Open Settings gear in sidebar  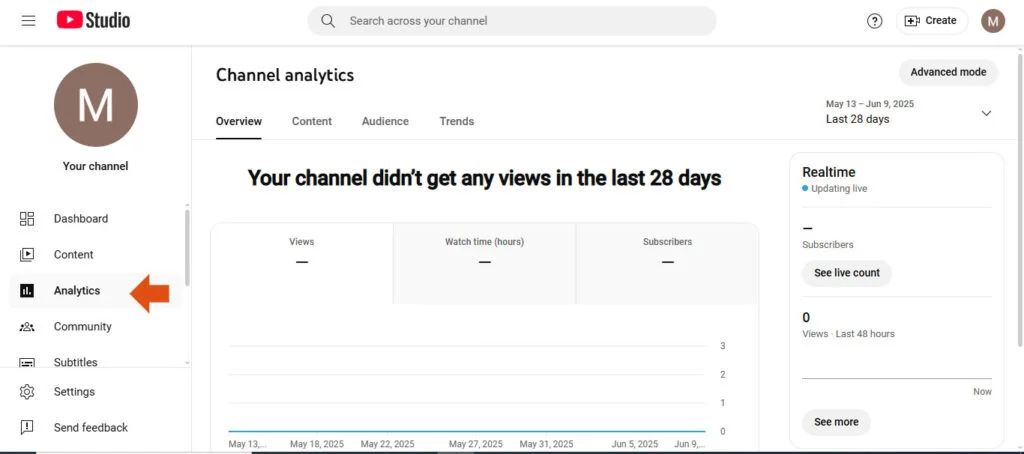27,392
